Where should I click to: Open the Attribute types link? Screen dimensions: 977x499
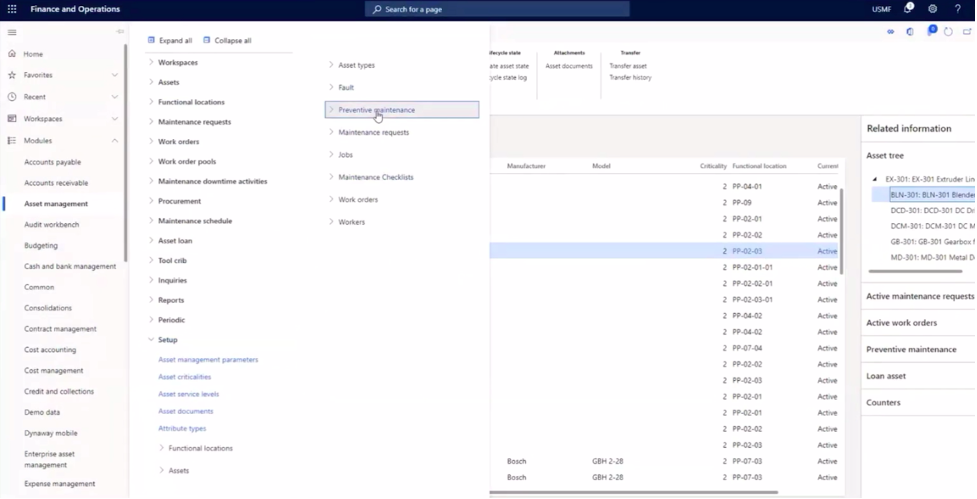(x=182, y=429)
